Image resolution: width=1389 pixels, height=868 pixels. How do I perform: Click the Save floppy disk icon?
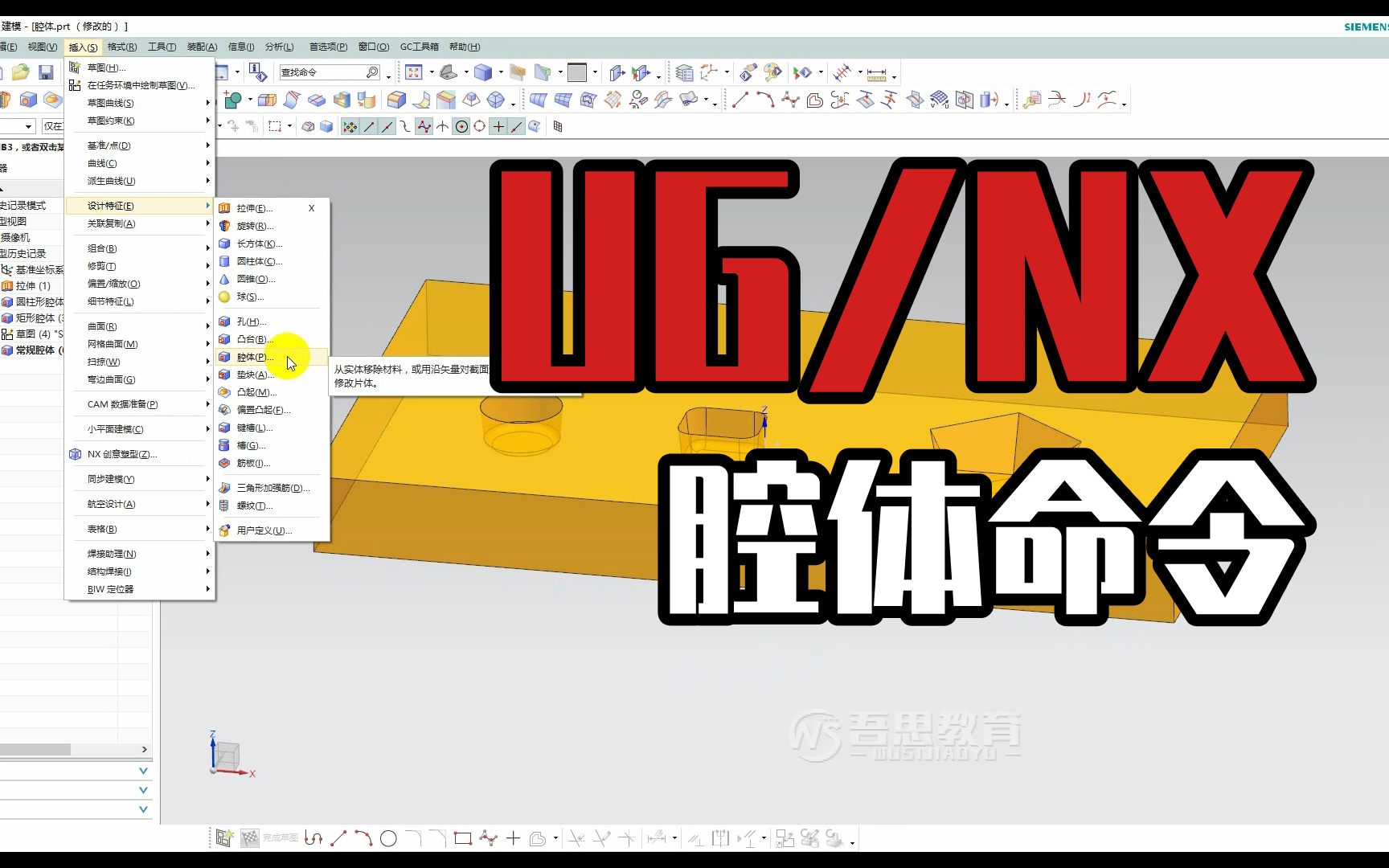pyautogui.click(x=46, y=72)
